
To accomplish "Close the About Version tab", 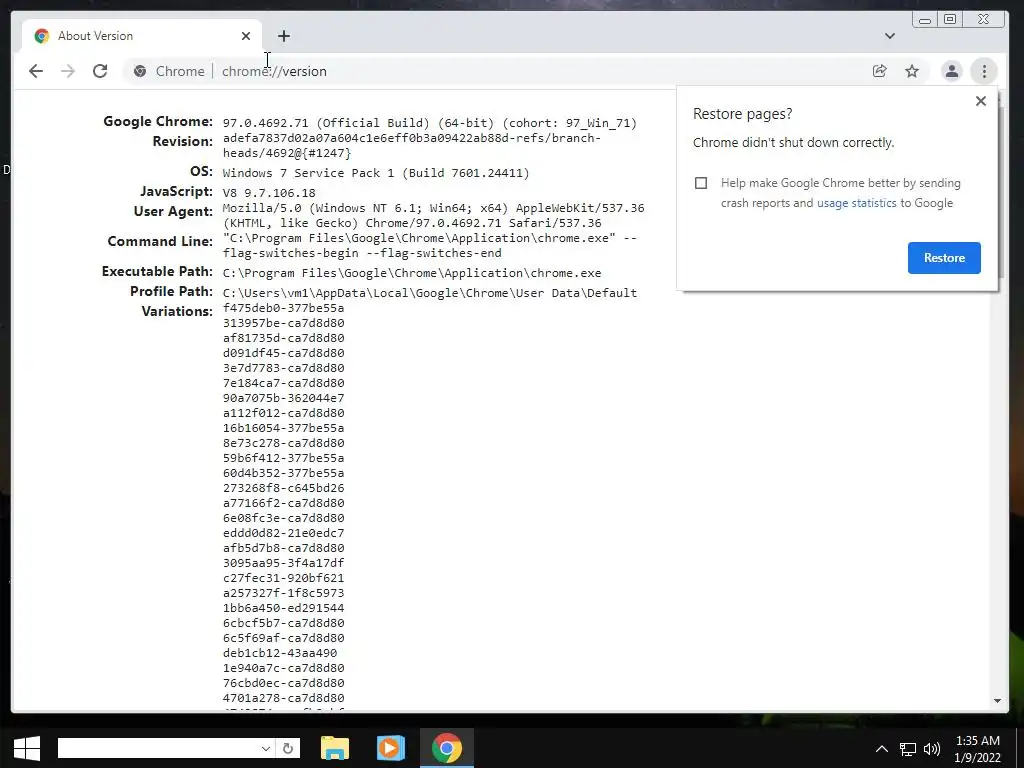I will [246, 36].
